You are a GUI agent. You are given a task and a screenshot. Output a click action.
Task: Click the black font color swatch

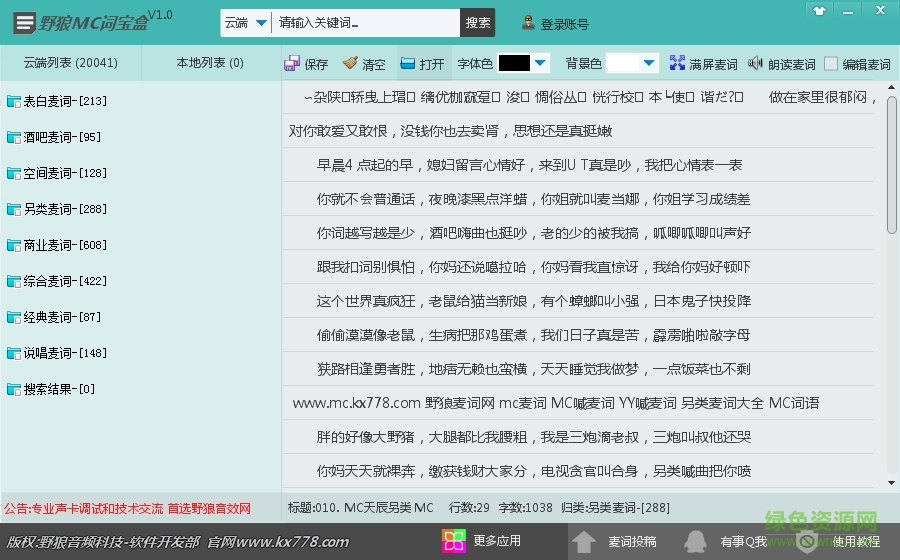click(x=514, y=63)
